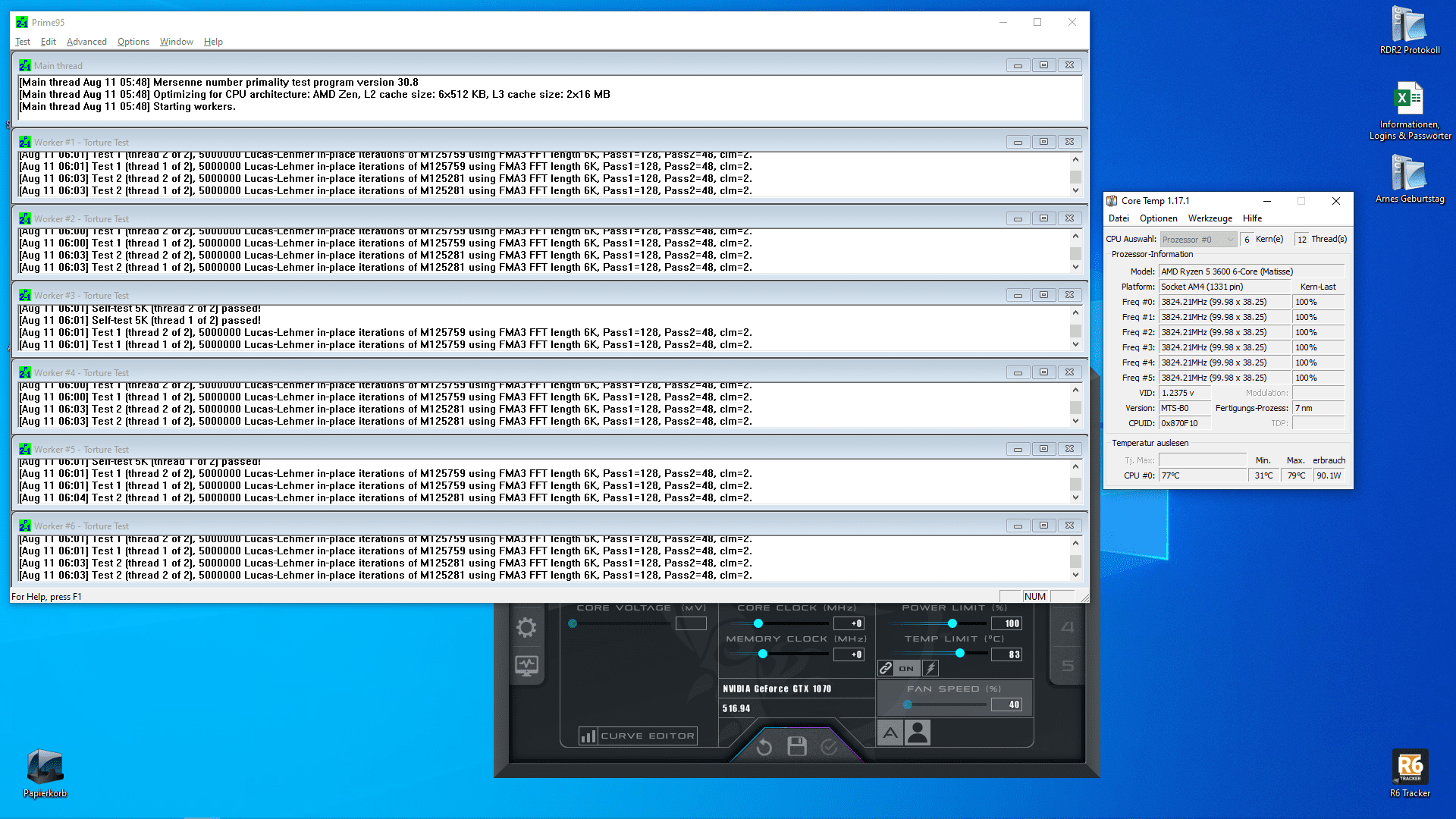This screenshot has width=1456, height=819.
Task: Open Prime95 Advanced menu
Action: click(x=86, y=42)
